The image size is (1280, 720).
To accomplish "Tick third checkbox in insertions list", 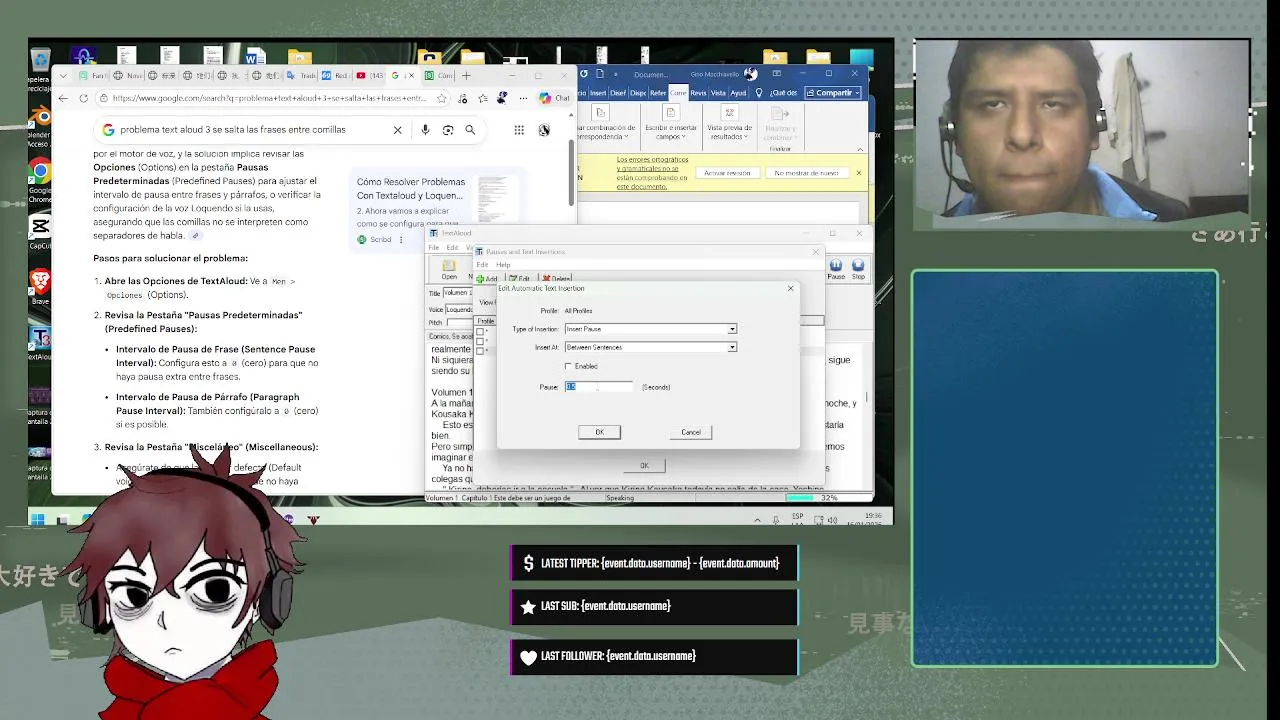I will [x=480, y=350].
